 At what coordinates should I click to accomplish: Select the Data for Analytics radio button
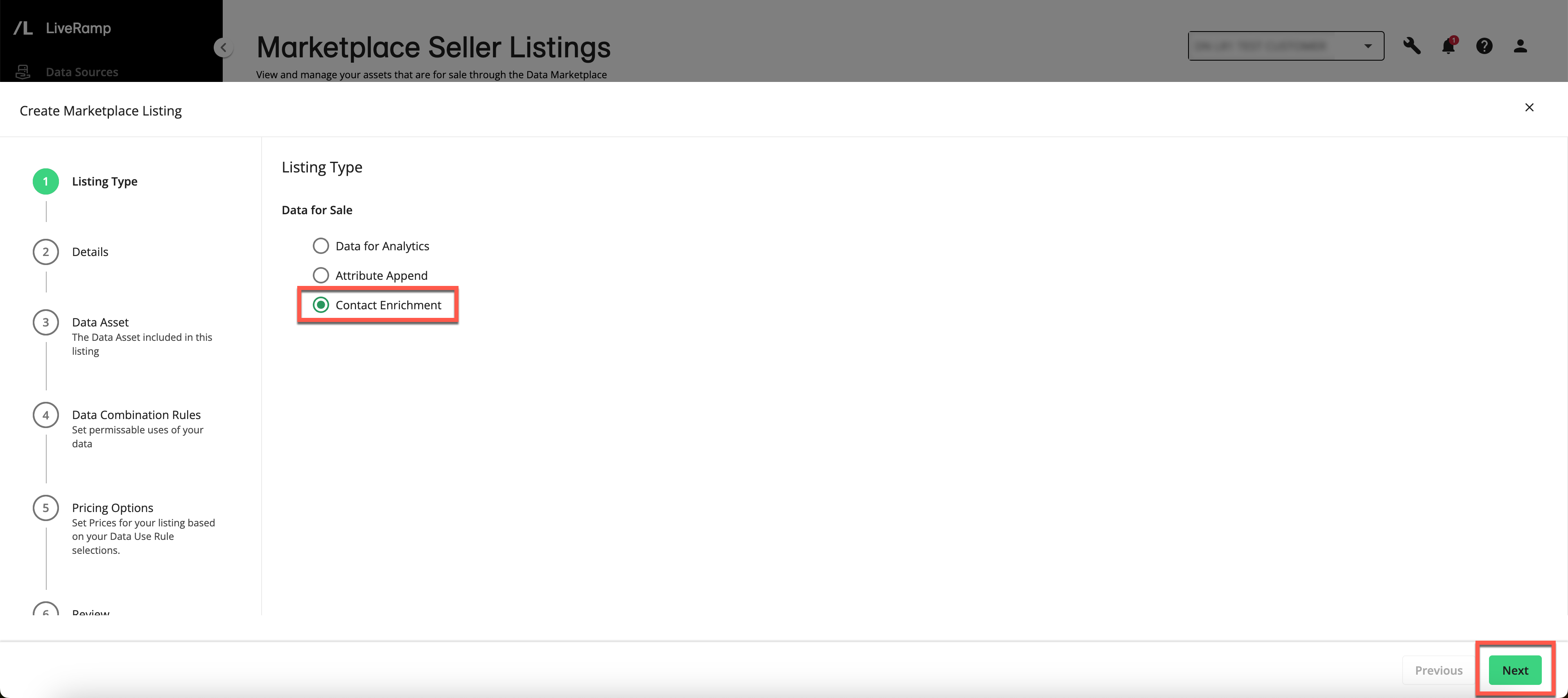[321, 245]
